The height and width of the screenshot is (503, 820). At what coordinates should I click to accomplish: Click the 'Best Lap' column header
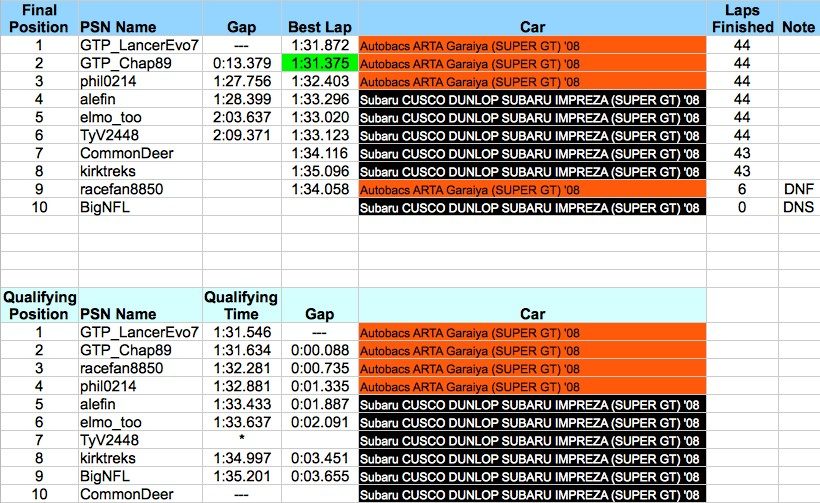point(320,18)
